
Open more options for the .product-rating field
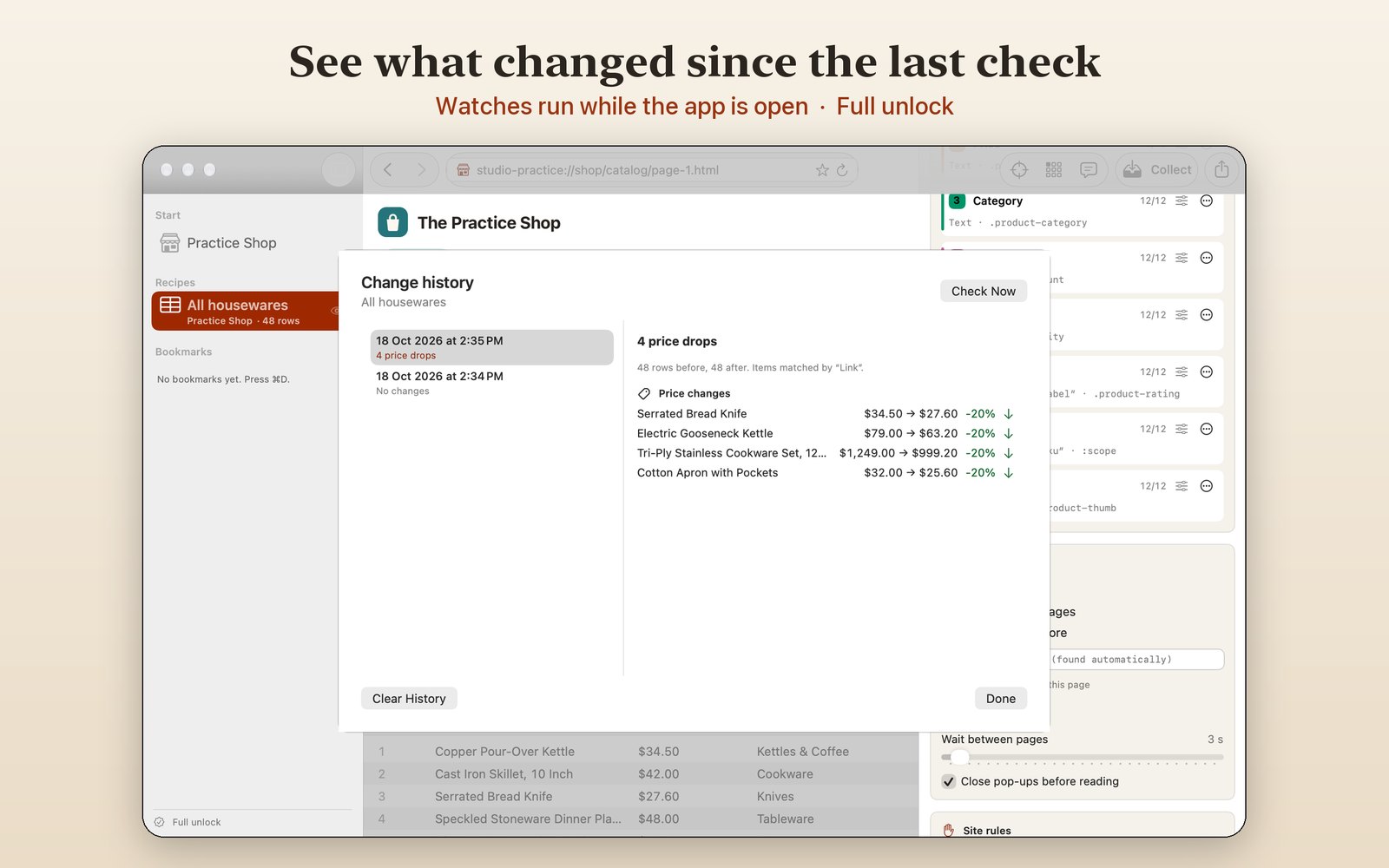pyautogui.click(x=1207, y=372)
